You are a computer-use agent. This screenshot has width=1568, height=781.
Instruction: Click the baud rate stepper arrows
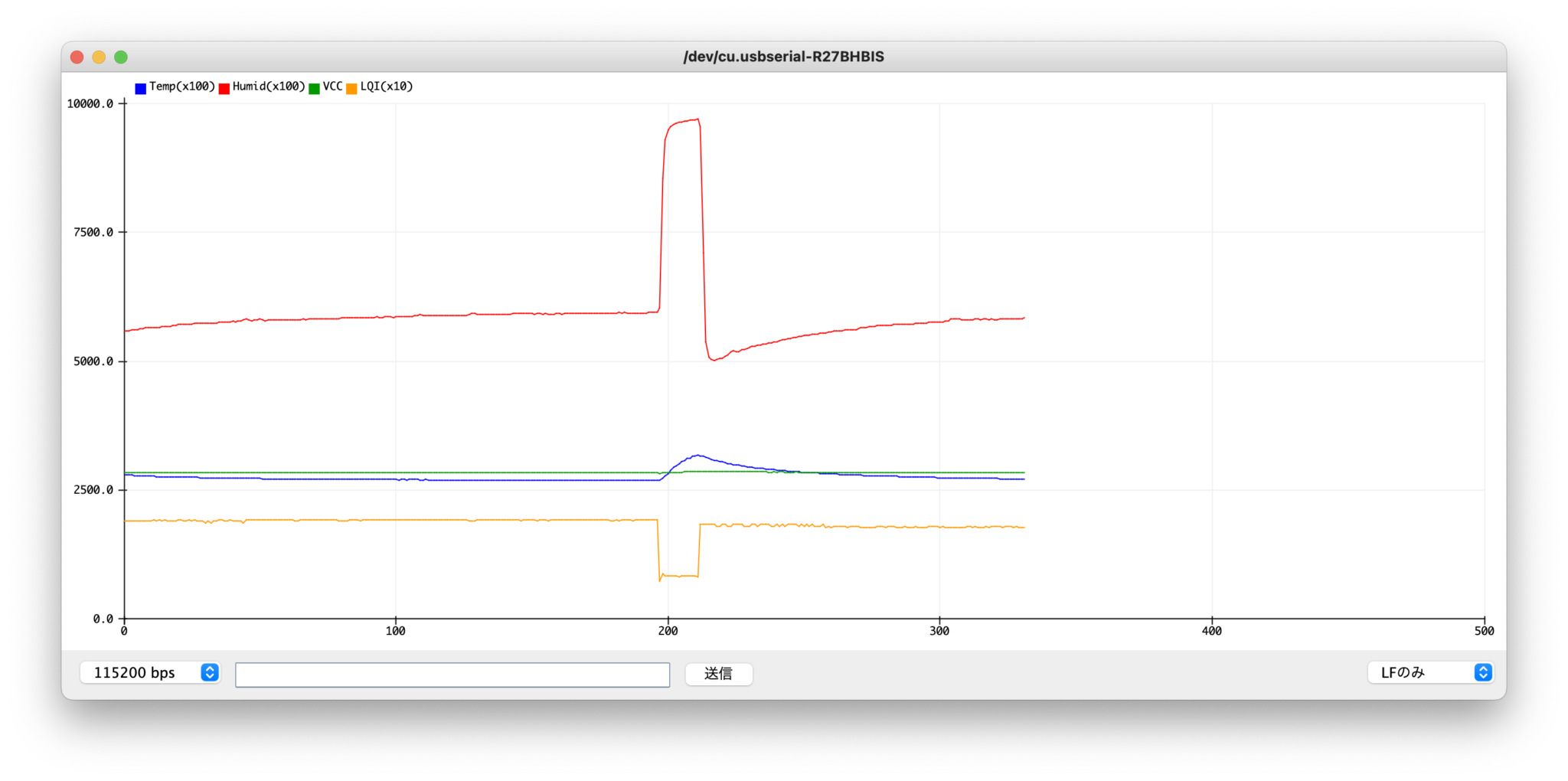click(209, 673)
